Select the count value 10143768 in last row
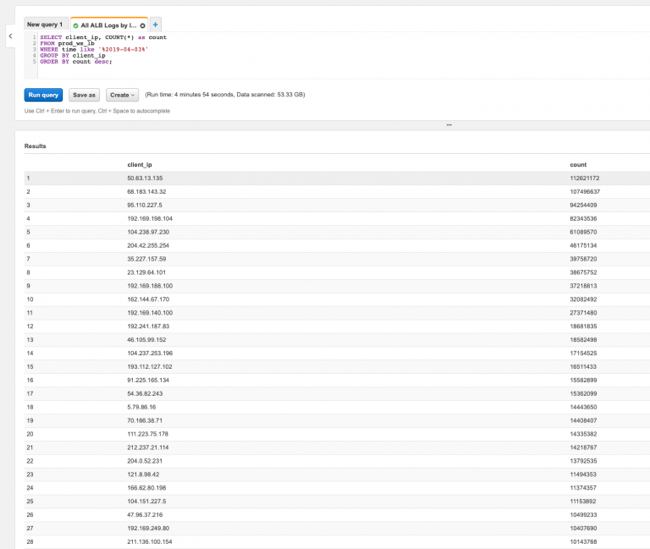The height and width of the screenshot is (549, 650). (x=583, y=542)
